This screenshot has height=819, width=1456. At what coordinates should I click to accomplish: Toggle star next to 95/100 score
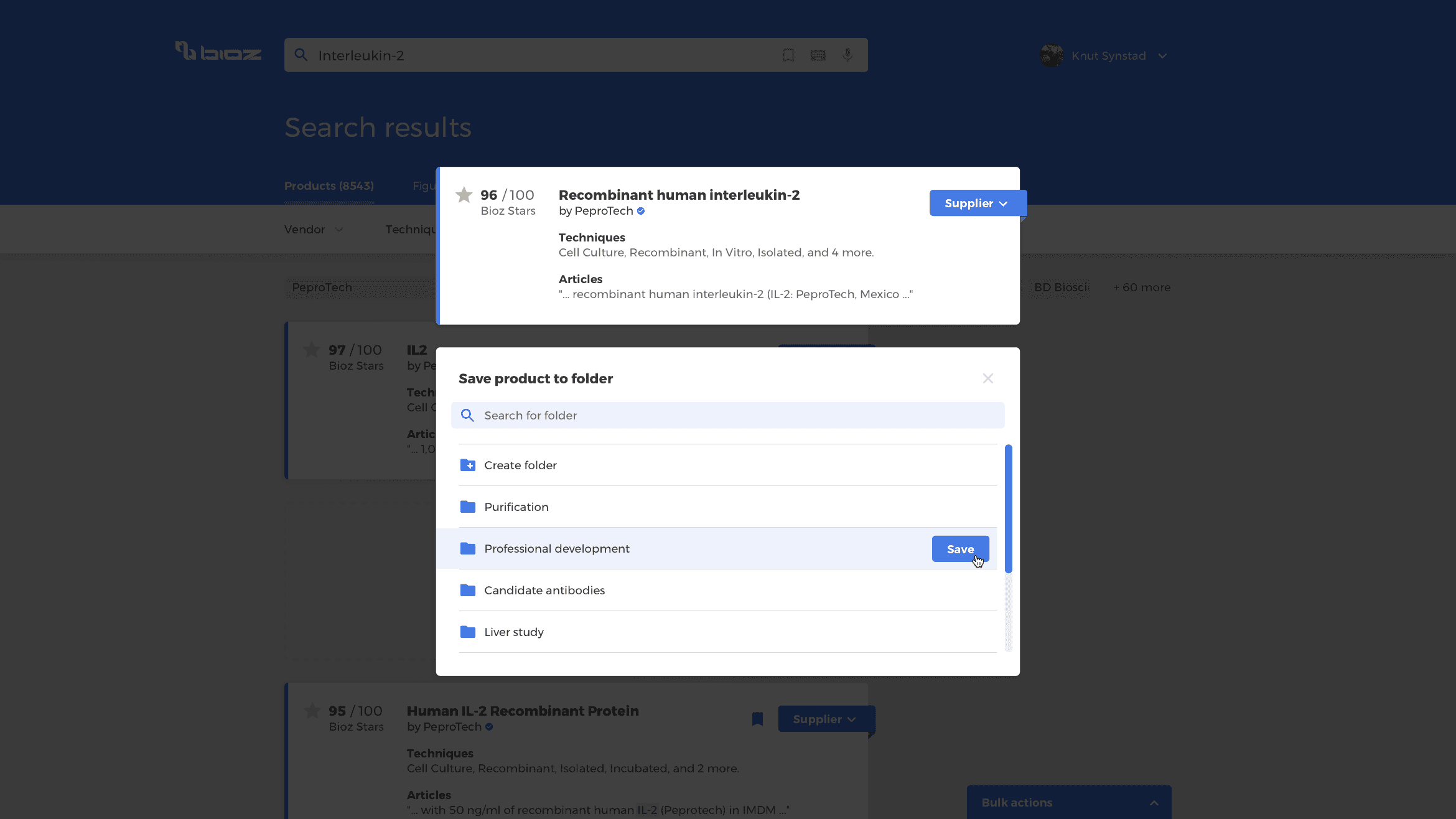coord(312,711)
